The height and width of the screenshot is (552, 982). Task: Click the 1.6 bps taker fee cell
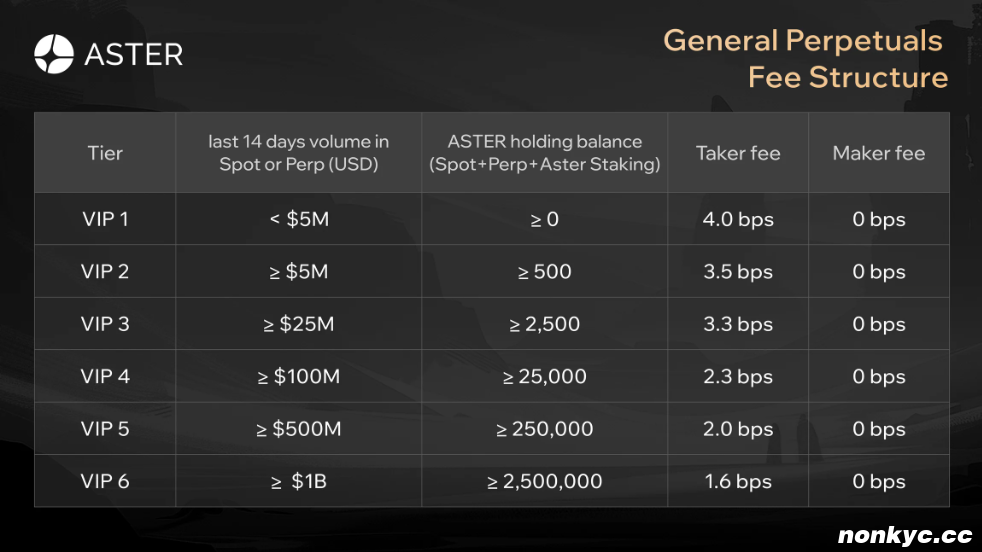[x=738, y=481]
